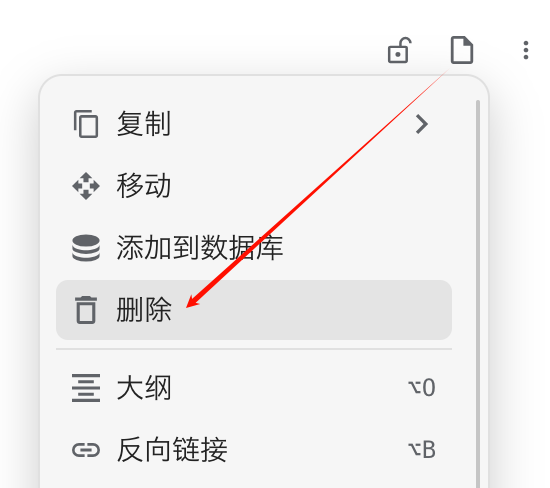This screenshot has width=550, height=488.
Task: Click the copy icon beside 复制
Action: tap(86, 124)
